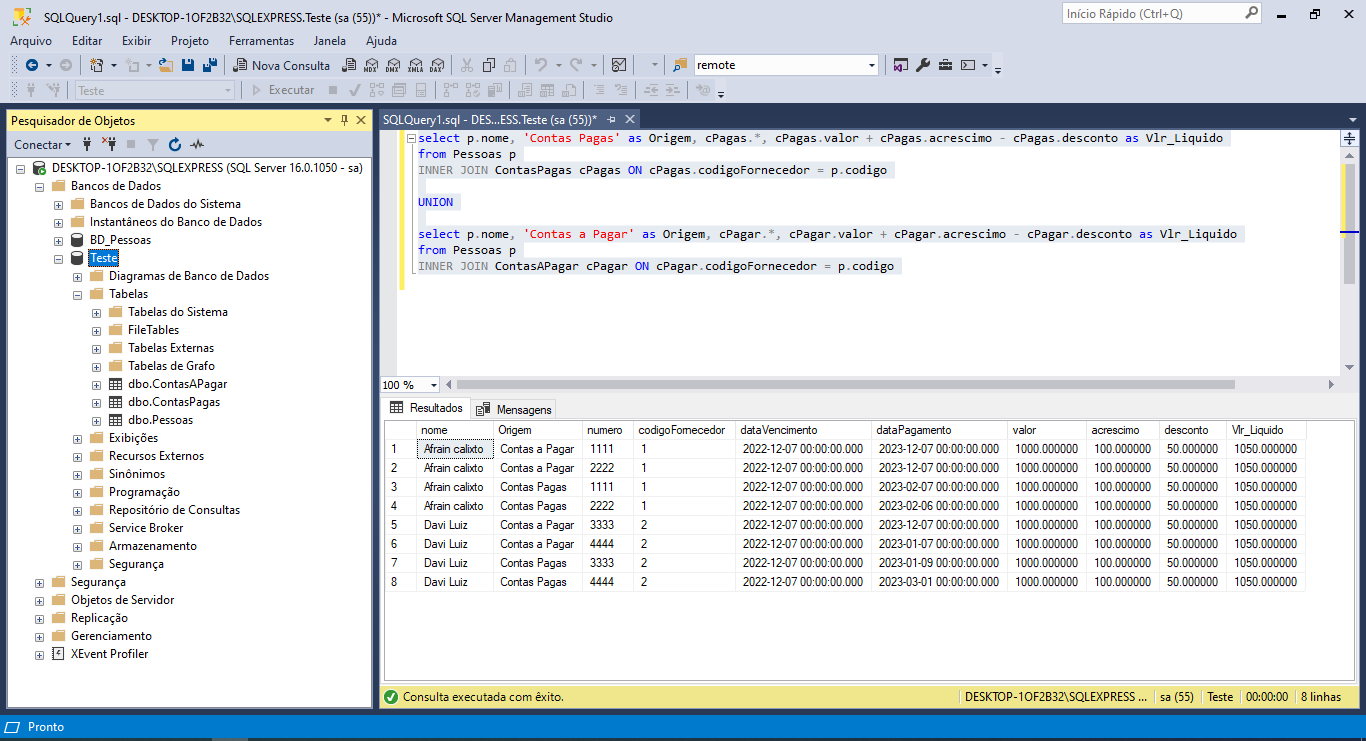
Task: Click the Activity Monitor icon in Object Explorer toolbar
Action: (x=195, y=145)
